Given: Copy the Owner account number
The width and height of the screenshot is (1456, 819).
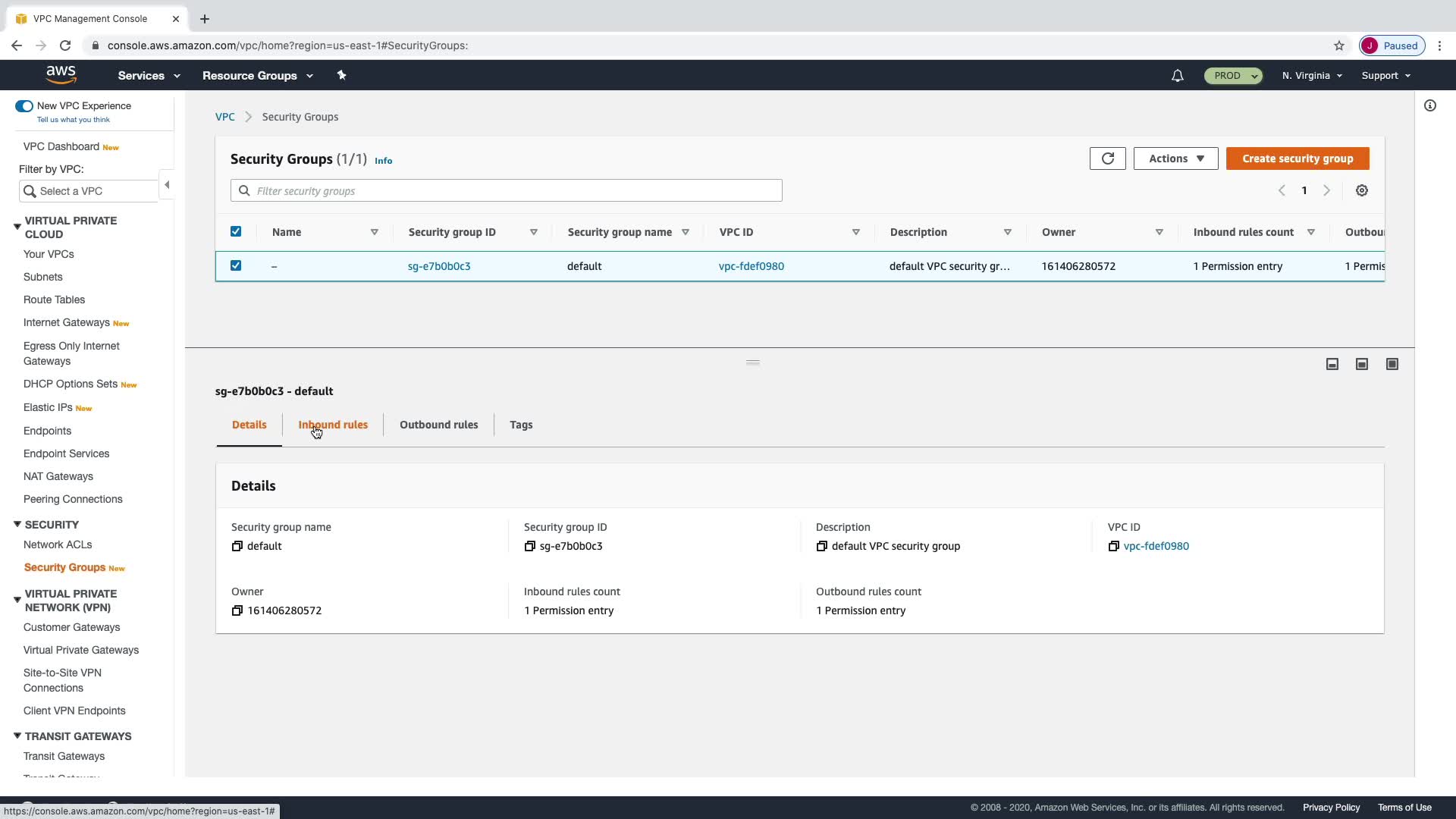Looking at the screenshot, I should (x=237, y=610).
